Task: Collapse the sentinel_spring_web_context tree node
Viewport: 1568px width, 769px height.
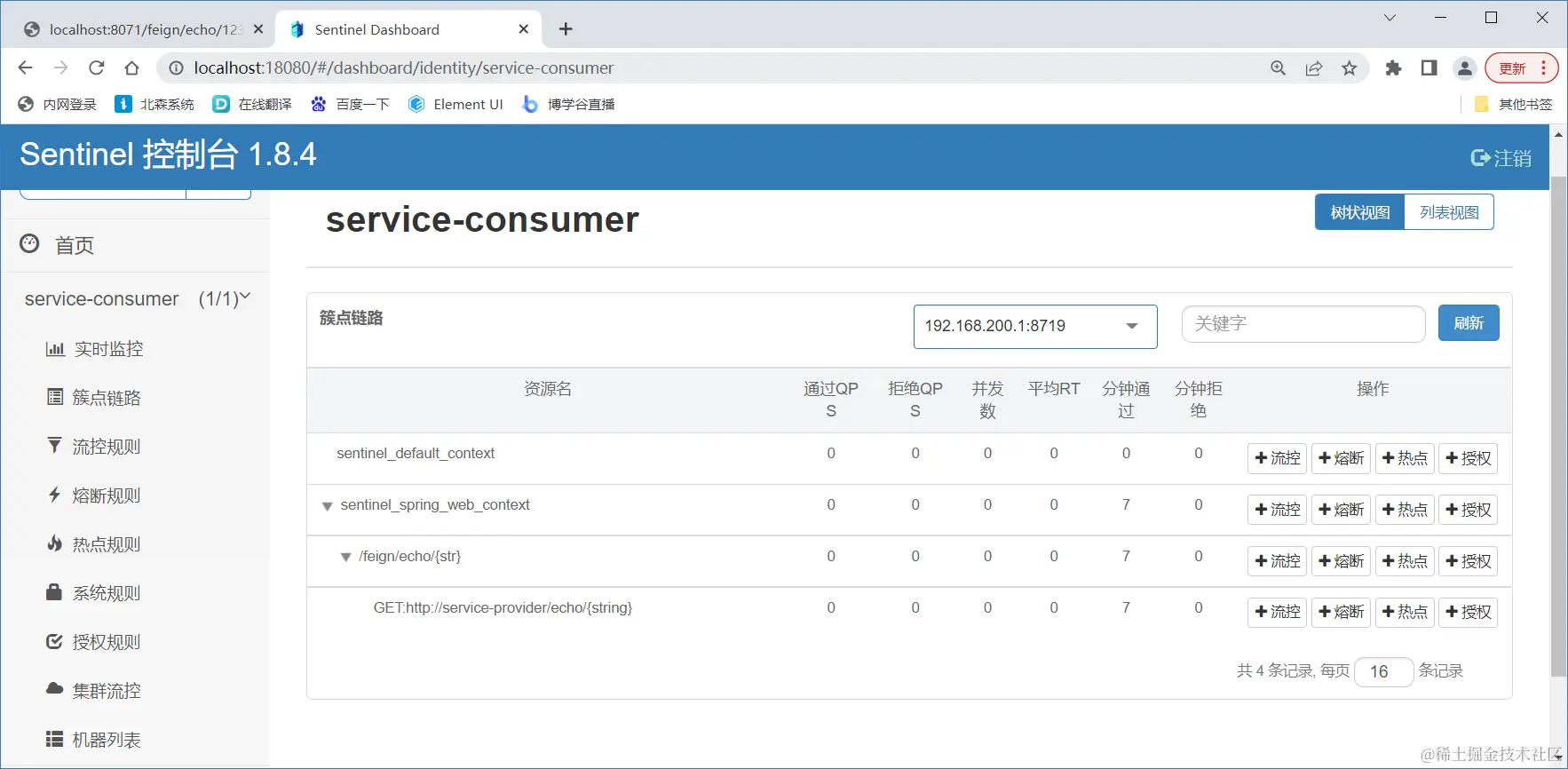Action: 327,506
